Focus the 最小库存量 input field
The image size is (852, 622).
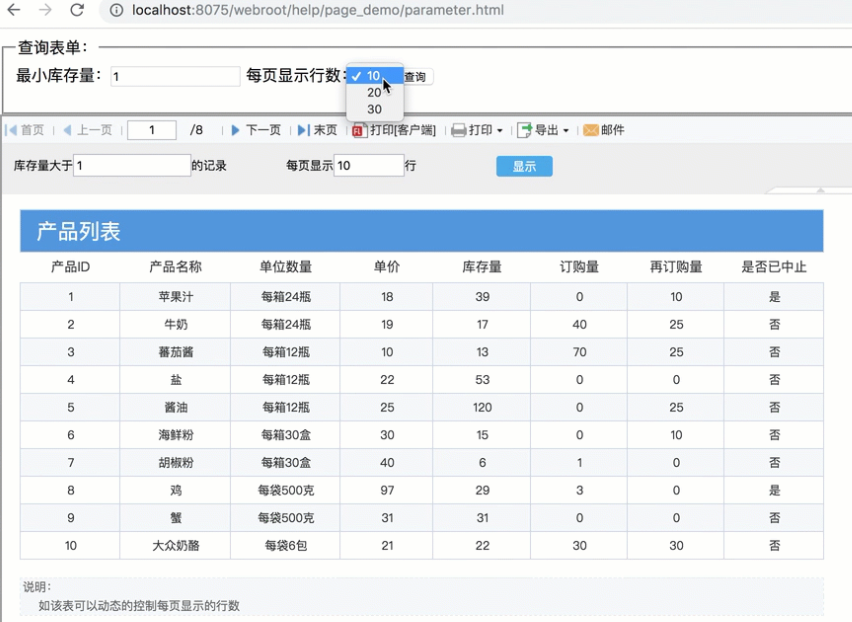pyautogui.click(x=175, y=77)
